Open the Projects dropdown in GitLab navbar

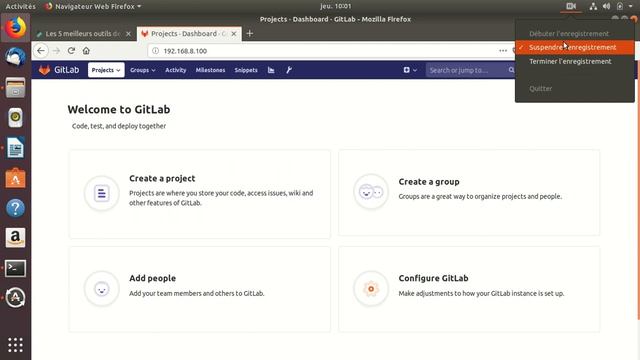(x=106, y=70)
